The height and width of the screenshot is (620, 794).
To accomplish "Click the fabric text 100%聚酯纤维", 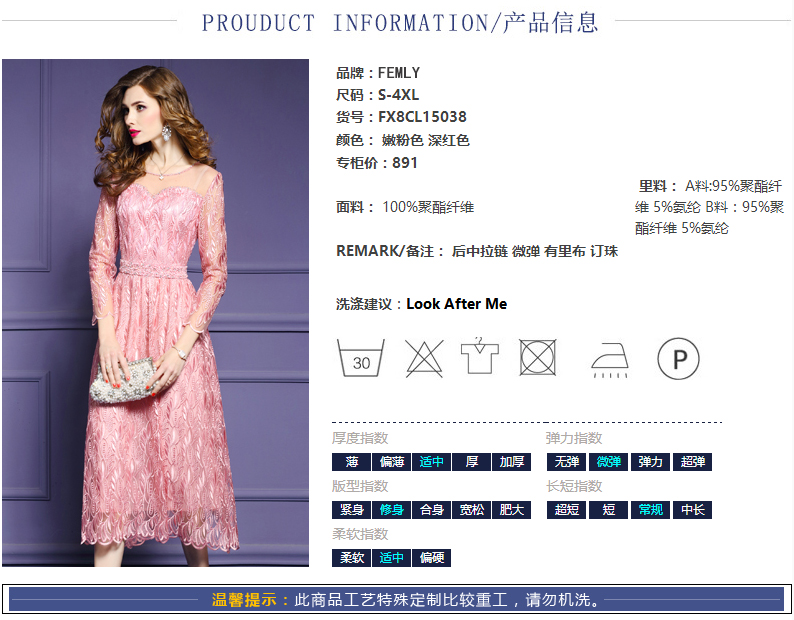I will (x=428, y=207).
